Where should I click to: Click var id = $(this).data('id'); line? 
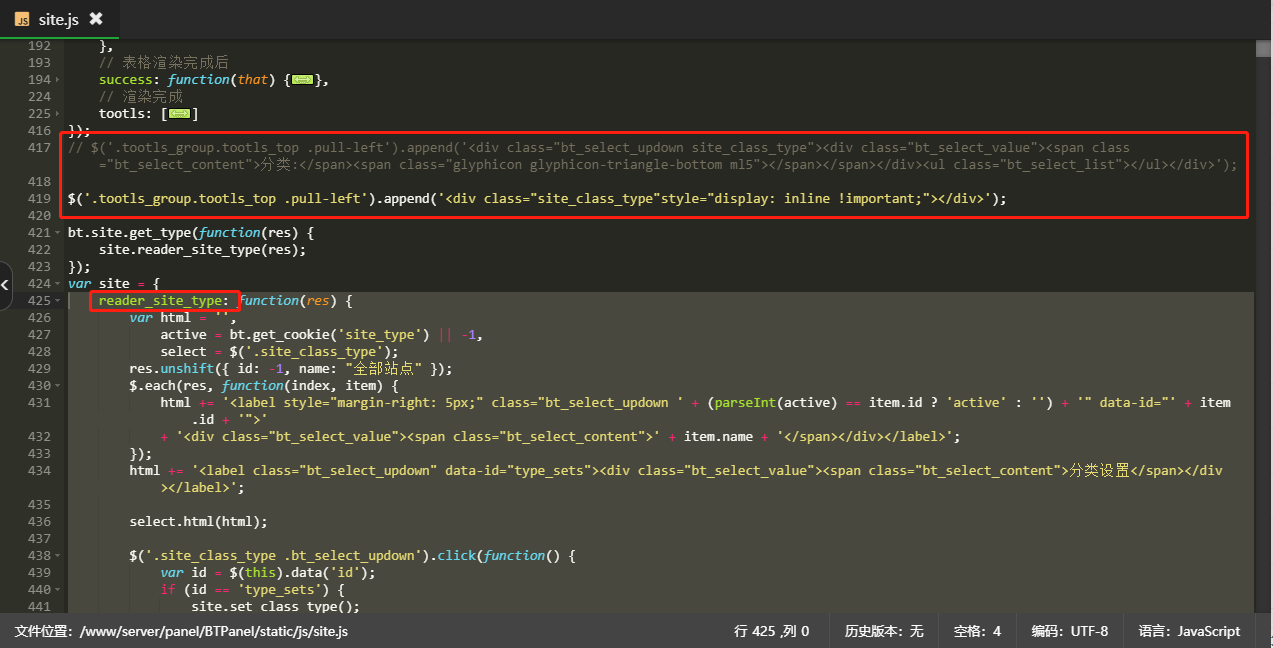coord(268,573)
